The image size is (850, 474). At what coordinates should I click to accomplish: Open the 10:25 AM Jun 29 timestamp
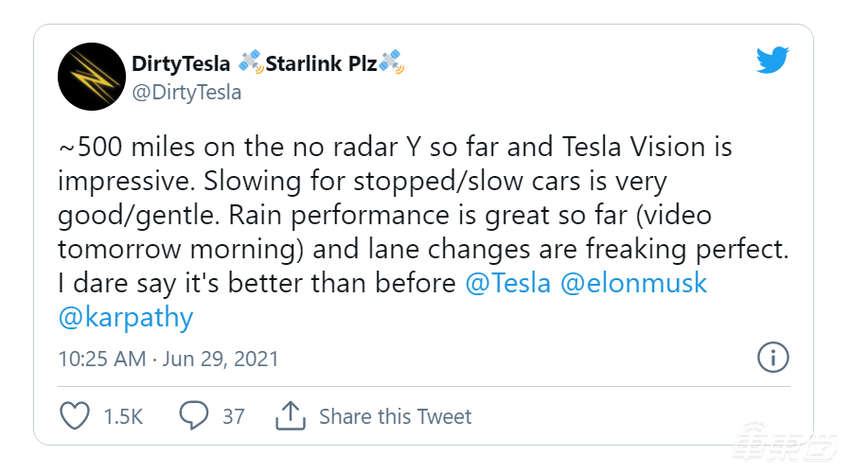click(168, 358)
